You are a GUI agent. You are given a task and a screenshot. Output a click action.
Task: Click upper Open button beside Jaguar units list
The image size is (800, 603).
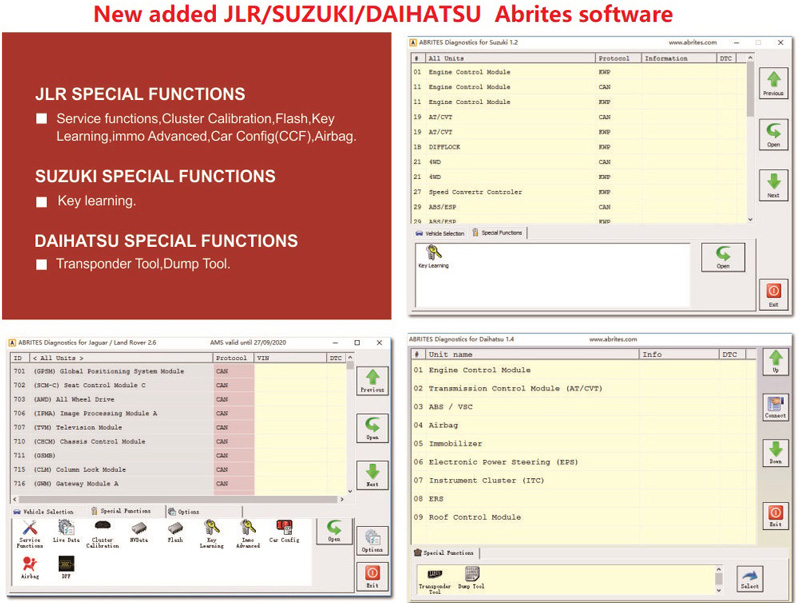(372, 428)
